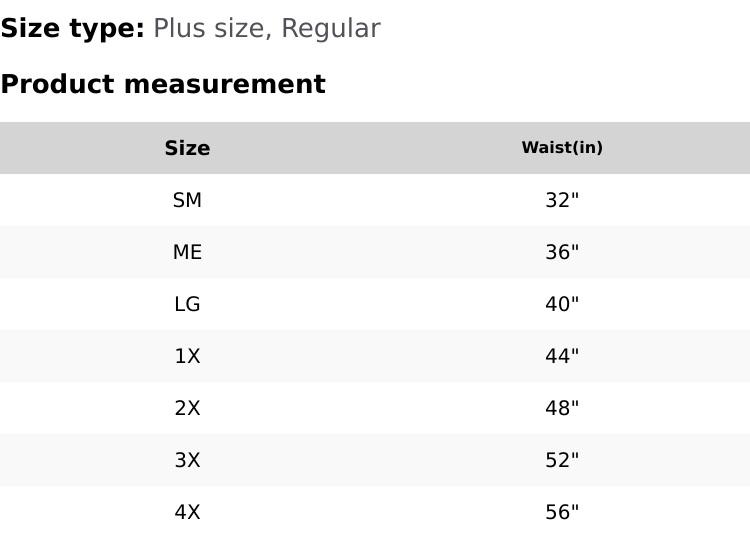
Task: Click the "Waist(in)" column header
Action: click(x=562, y=148)
